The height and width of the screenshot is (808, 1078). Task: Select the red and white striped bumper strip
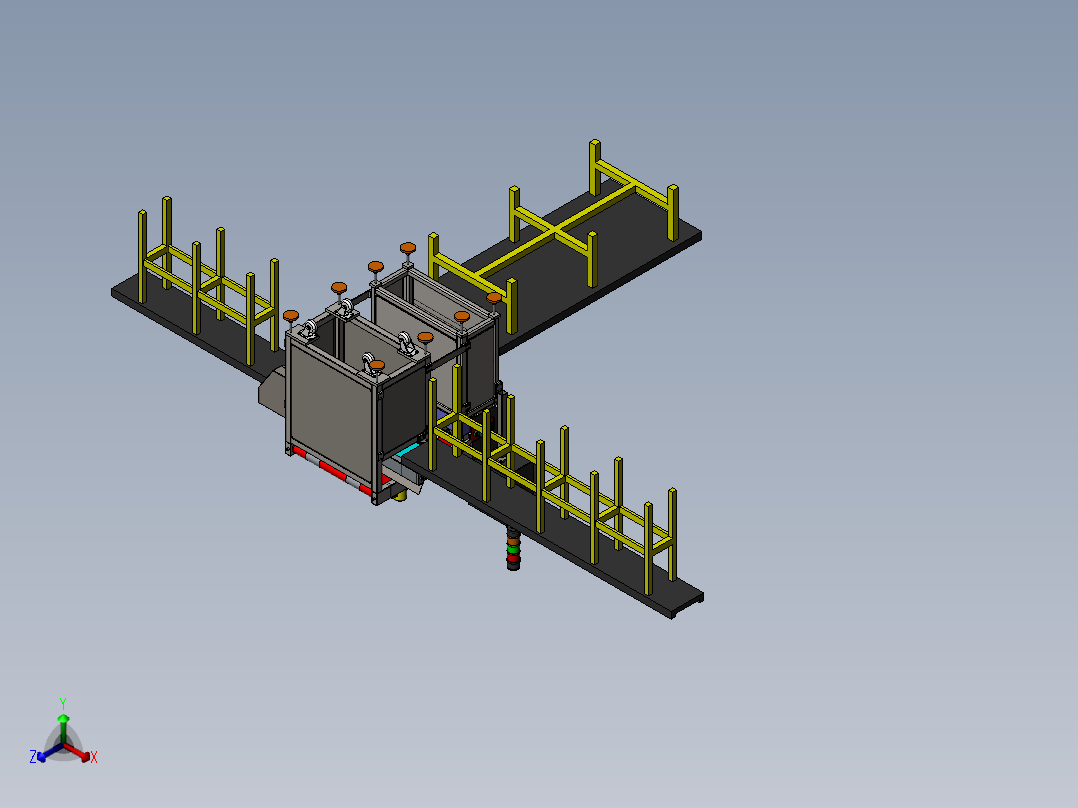pyautogui.click(x=332, y=471)
